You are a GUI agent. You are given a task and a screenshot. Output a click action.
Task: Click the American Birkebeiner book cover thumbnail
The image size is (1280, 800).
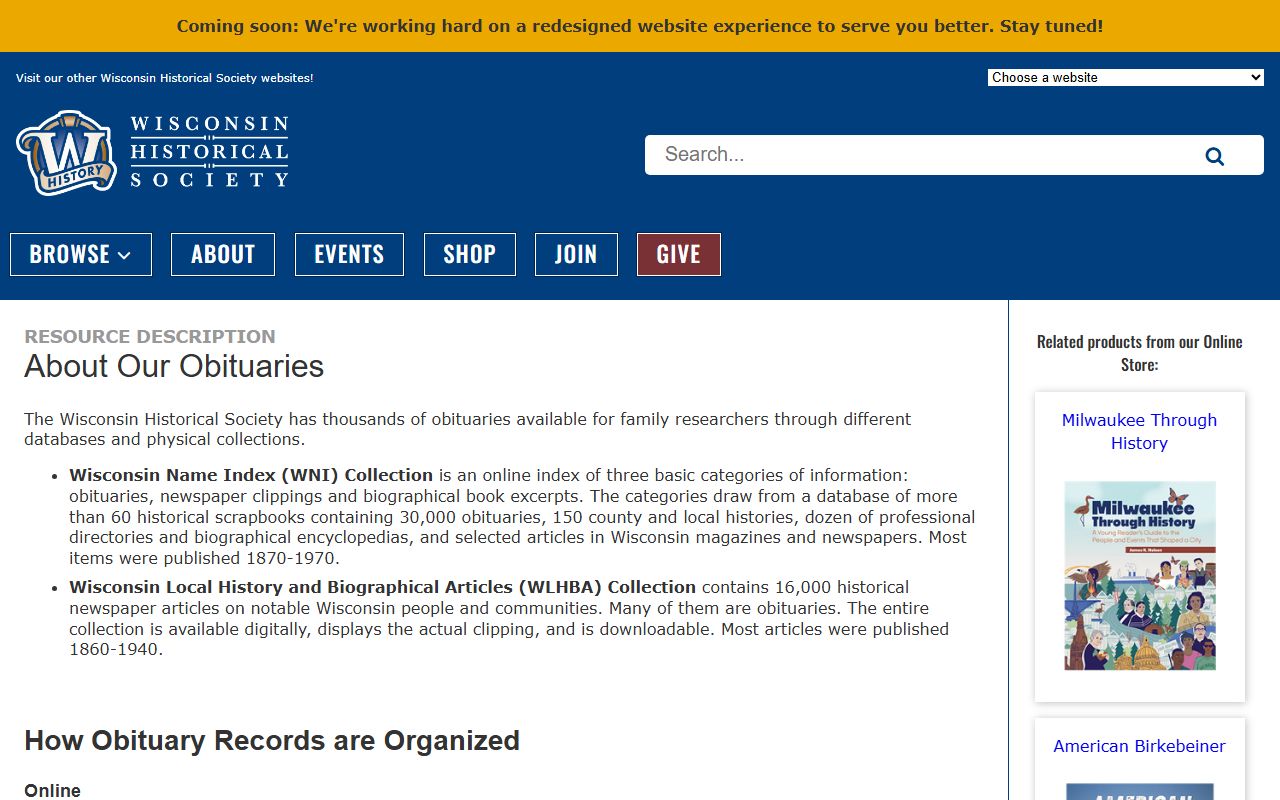tap(1140, 791)
